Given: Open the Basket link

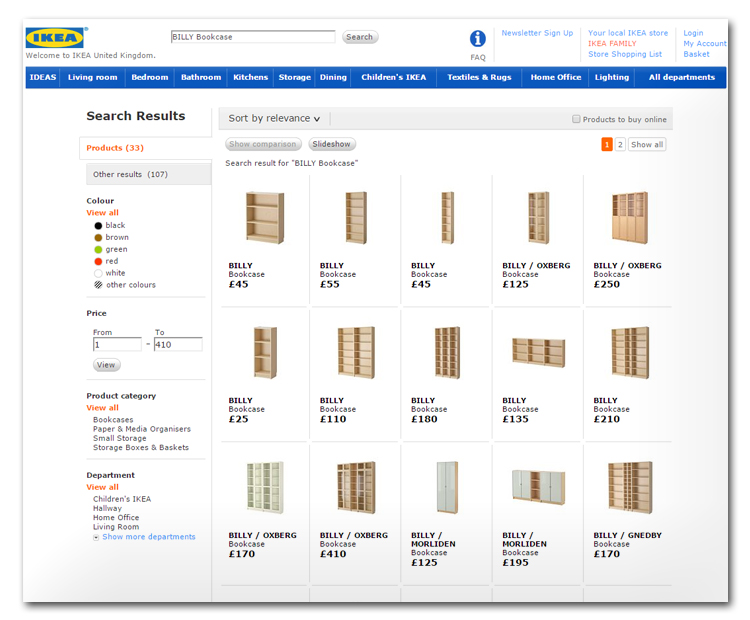Looking at the screenshot, I should tap(696, 54).
